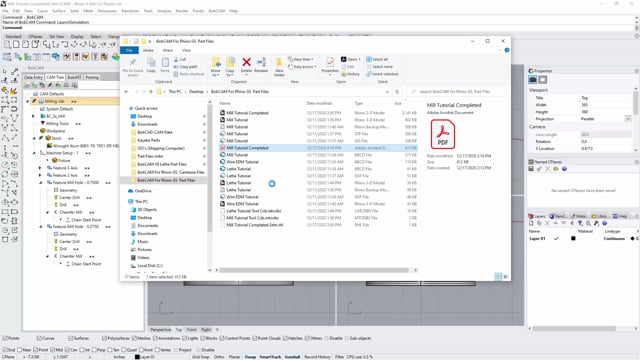Click the Copy icon in Clipboard group
Image resolution: width=640 pixels, height=360 pixels.
pyautogui.click(x=151, y=62)
